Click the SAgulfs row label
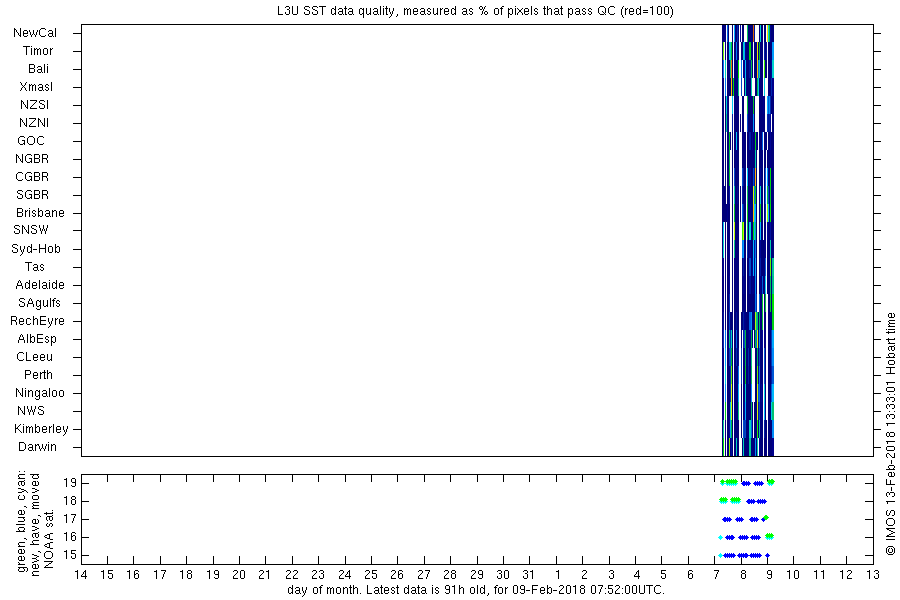900x600 pixels. (39, 303)
